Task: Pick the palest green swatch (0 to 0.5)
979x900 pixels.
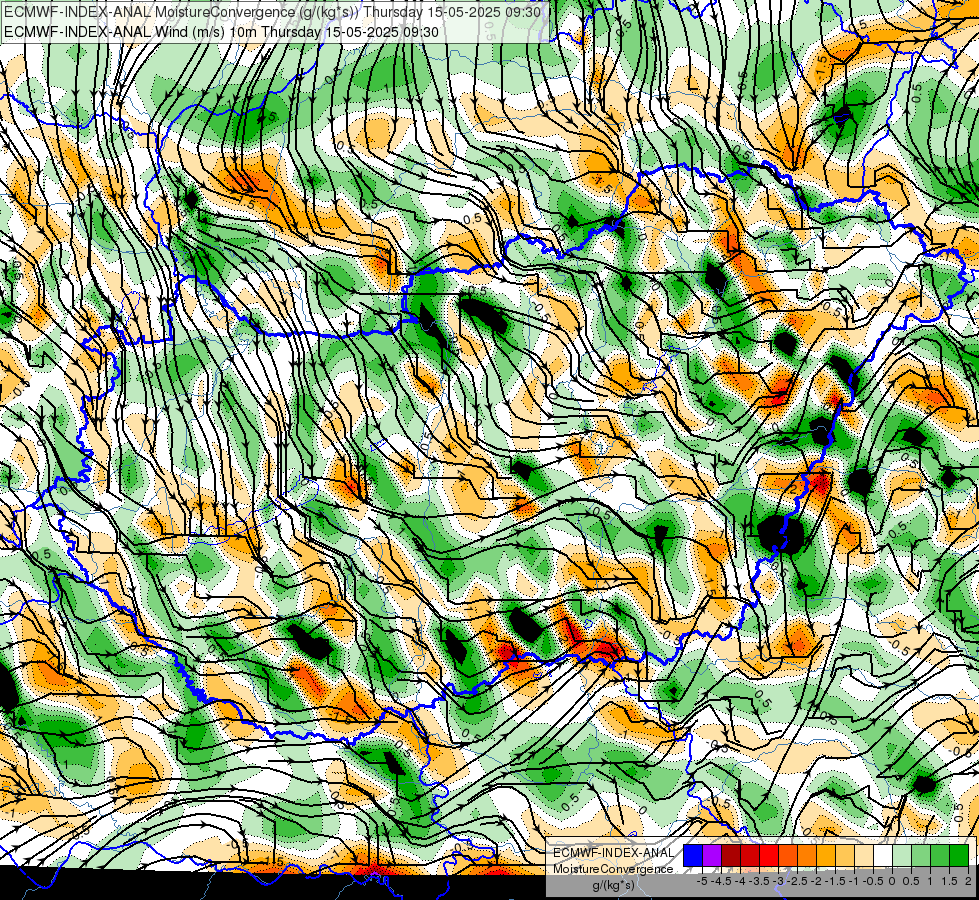Action: (902, 855)
